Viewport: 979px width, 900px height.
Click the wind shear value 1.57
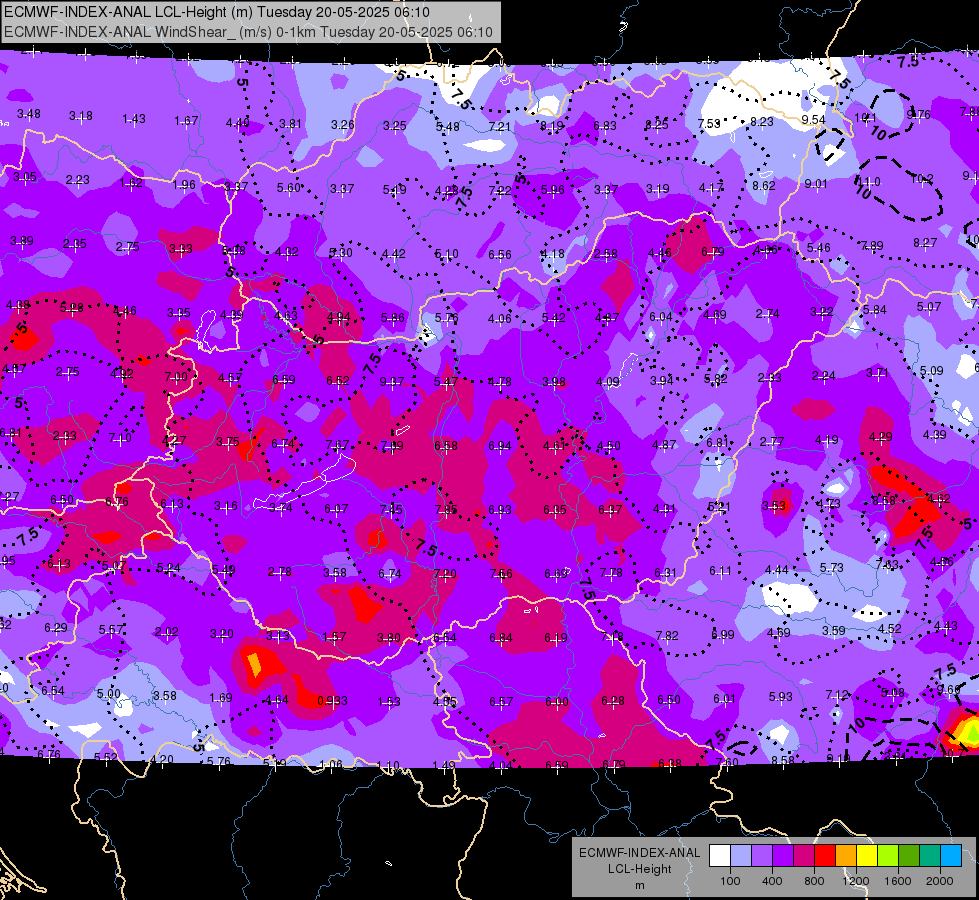coord(335,636)
